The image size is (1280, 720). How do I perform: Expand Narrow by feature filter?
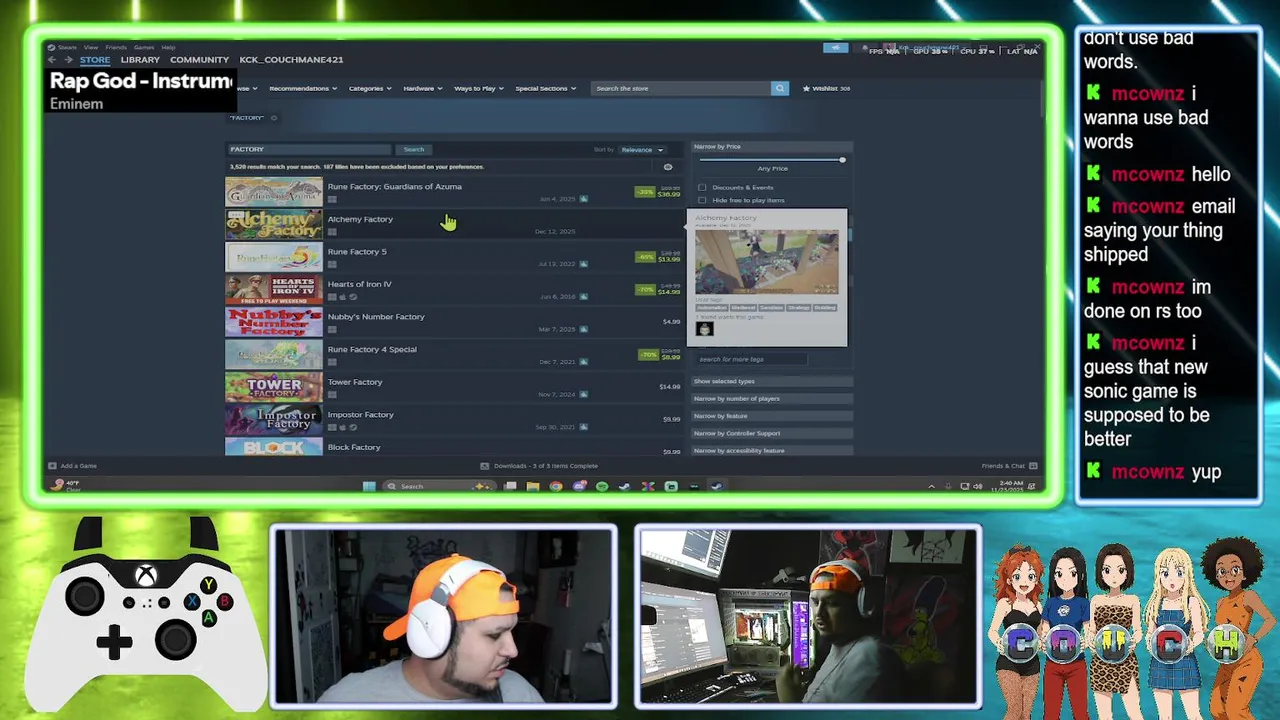(771, 416)
